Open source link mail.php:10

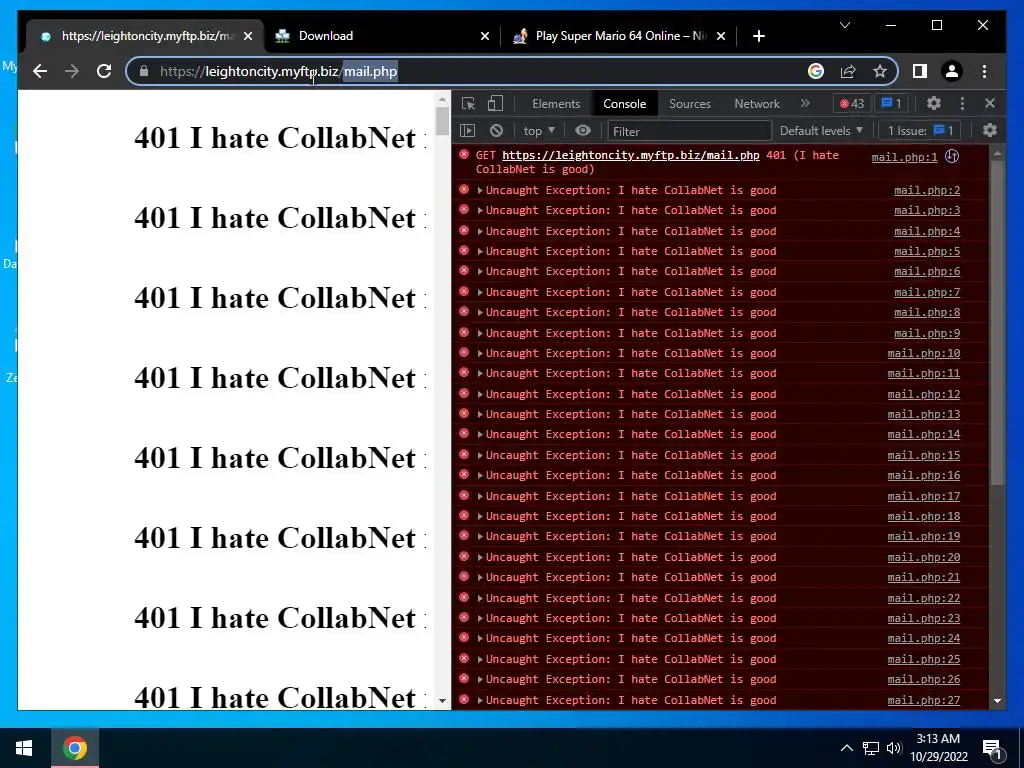point(924,353)
